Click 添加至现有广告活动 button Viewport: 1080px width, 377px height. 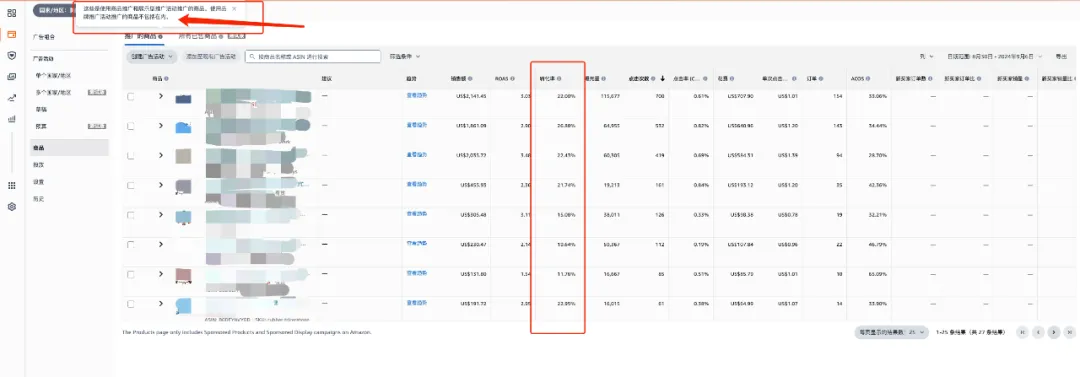click(x=211, y=57)
